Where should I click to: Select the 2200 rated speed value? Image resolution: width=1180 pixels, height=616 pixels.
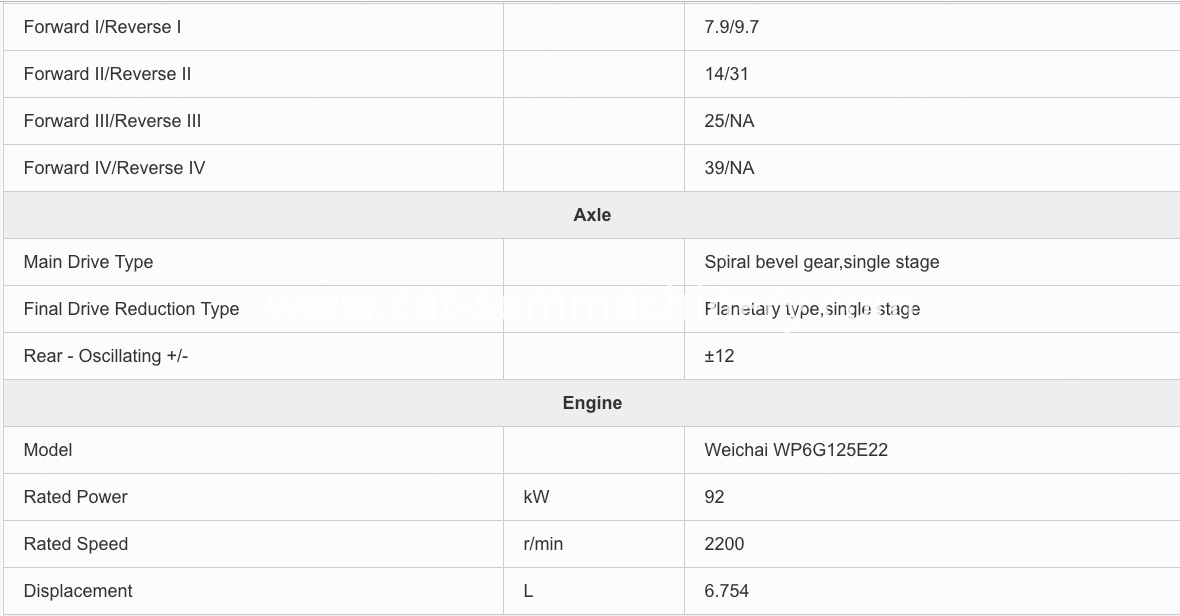(x=724, y=544)
